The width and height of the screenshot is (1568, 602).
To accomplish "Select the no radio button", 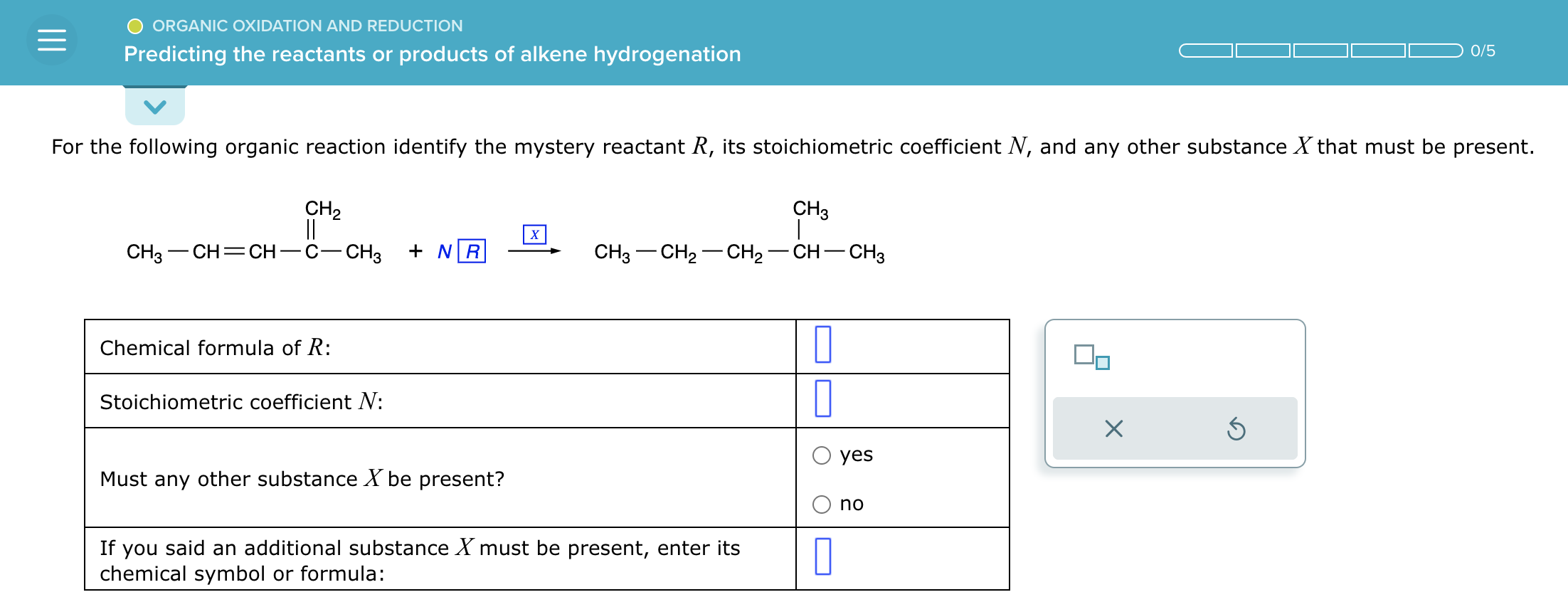I will pos(822,504).
